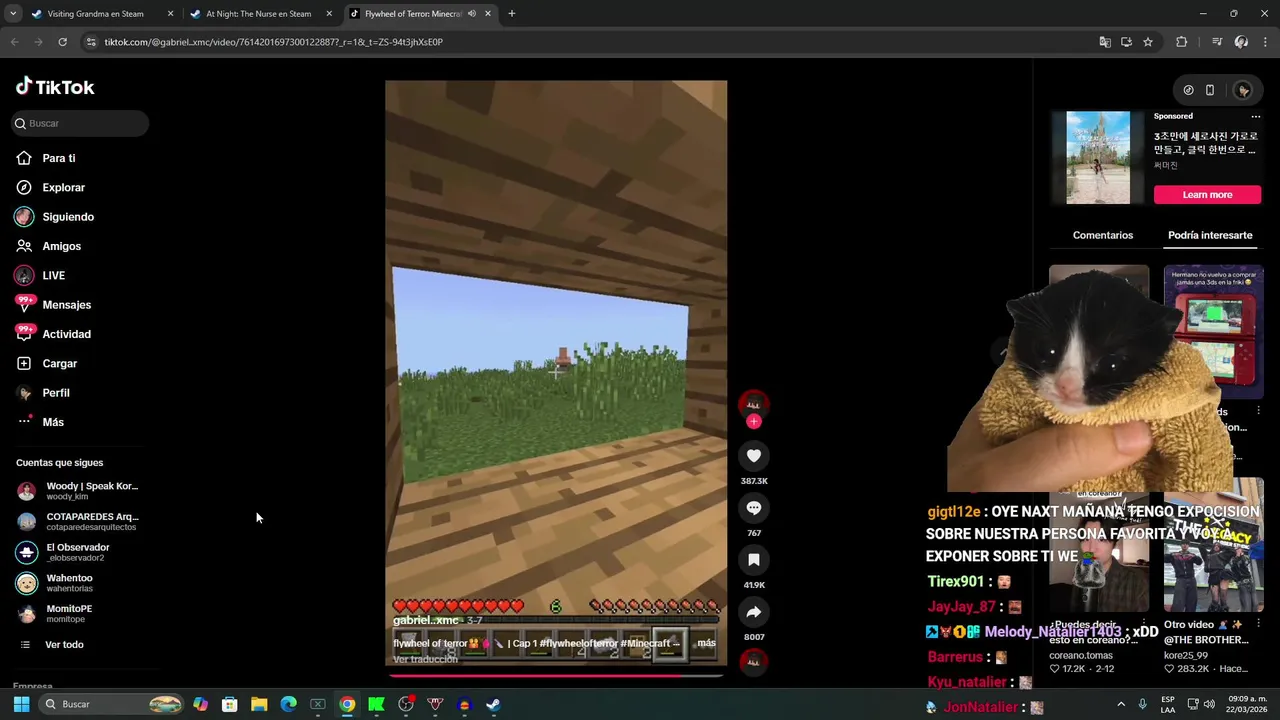View site information icon
Image resolution: width=1280 pixels, height=720 pixels.
[91, 42]
